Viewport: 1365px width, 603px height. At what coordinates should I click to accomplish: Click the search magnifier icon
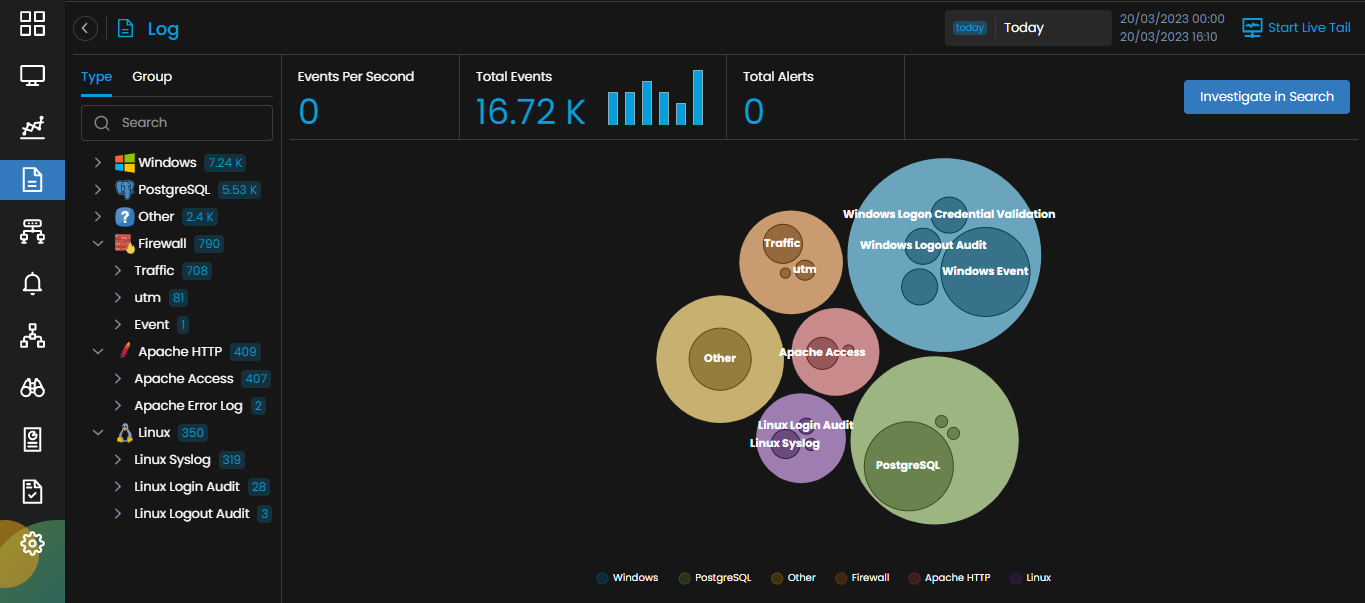(102, 123)
